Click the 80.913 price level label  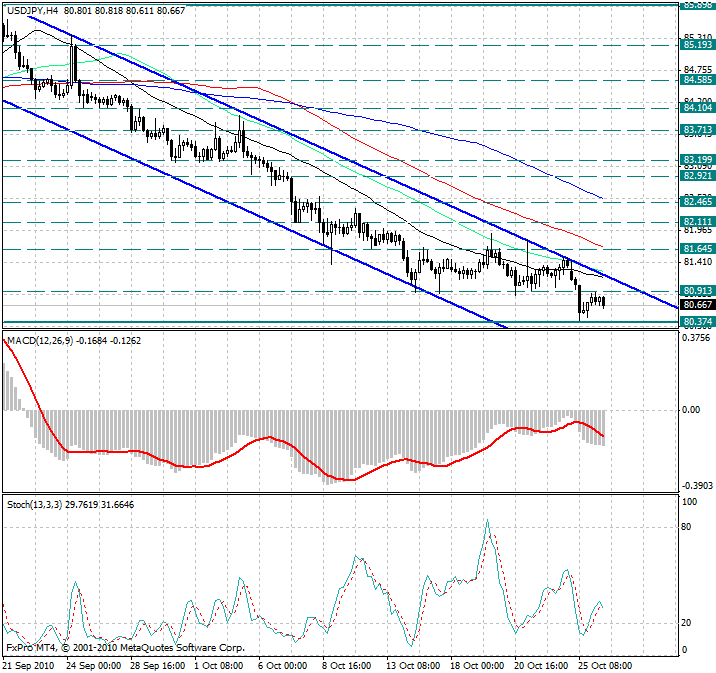697,291
